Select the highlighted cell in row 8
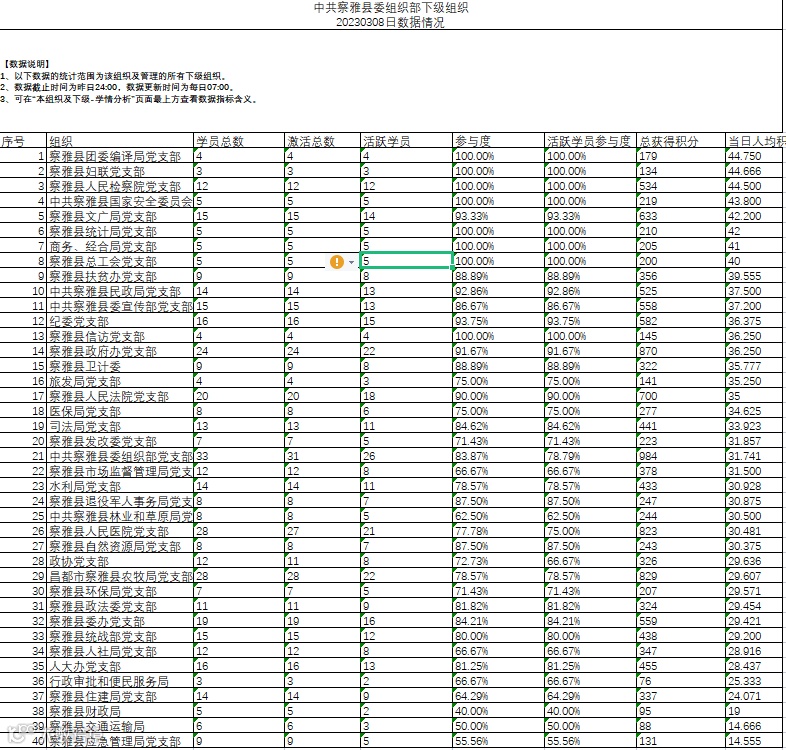 [407, 261]
